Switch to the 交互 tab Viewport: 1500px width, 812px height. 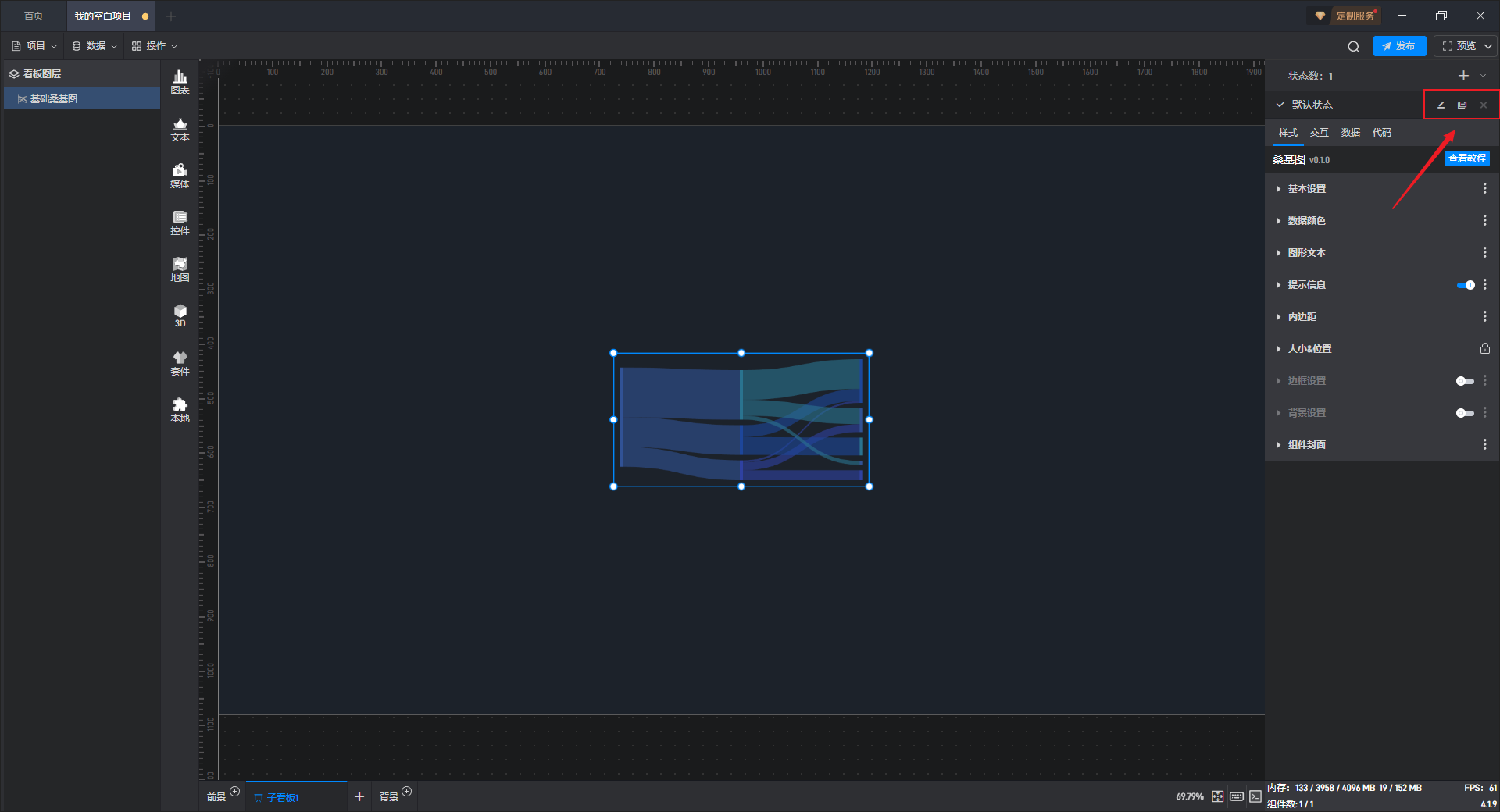click(1320, 133)
